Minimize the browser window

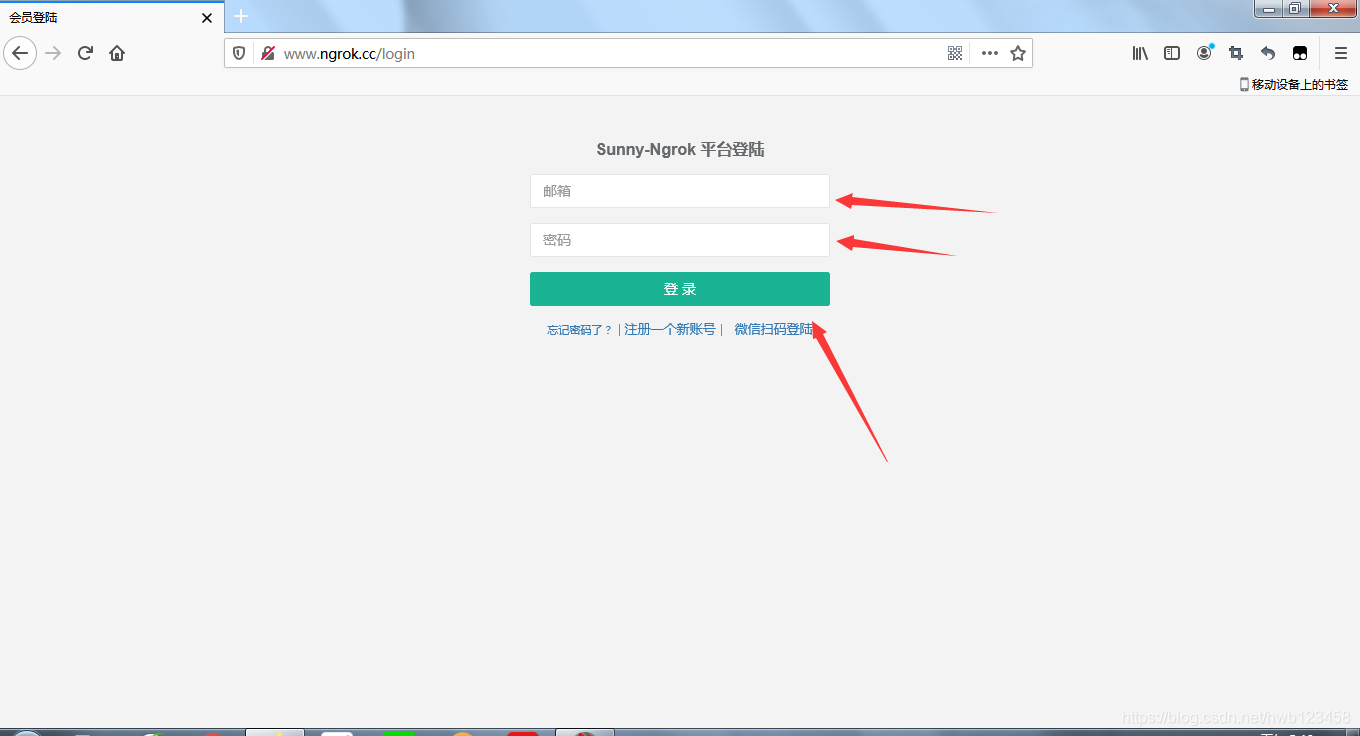[1268, 9]
